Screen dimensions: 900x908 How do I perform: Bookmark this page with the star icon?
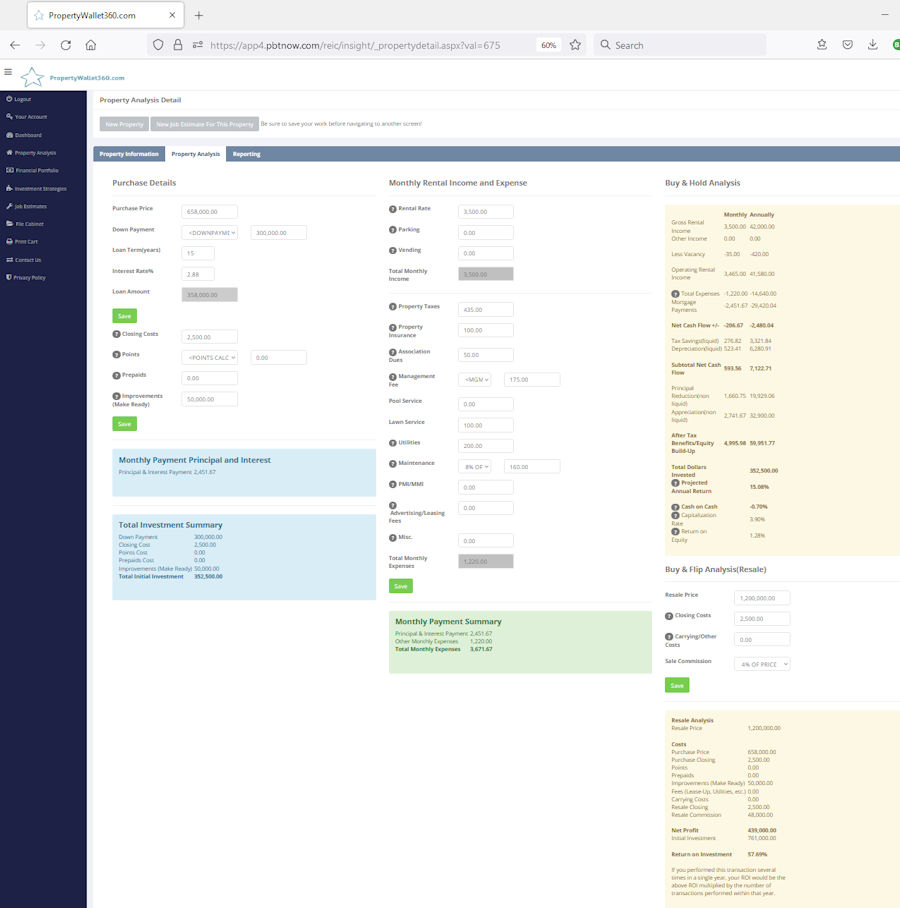pos(575,45)
